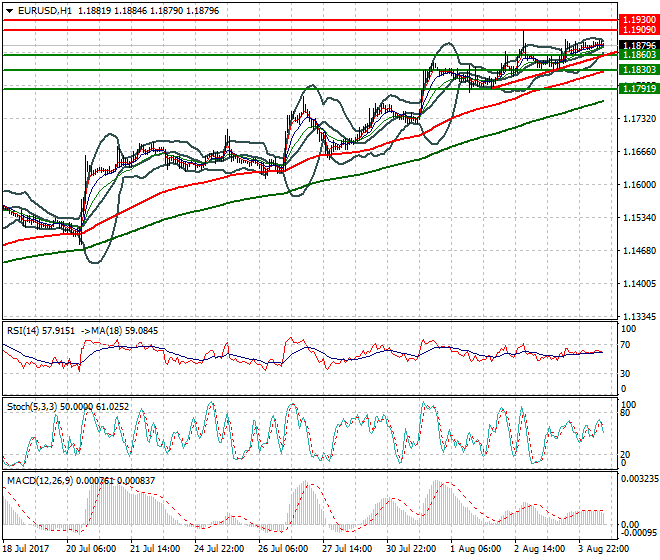The image size is (660, 560).
Task: Click the 26 Jul 06:00 time label
Action: click(x=283, y=549)
